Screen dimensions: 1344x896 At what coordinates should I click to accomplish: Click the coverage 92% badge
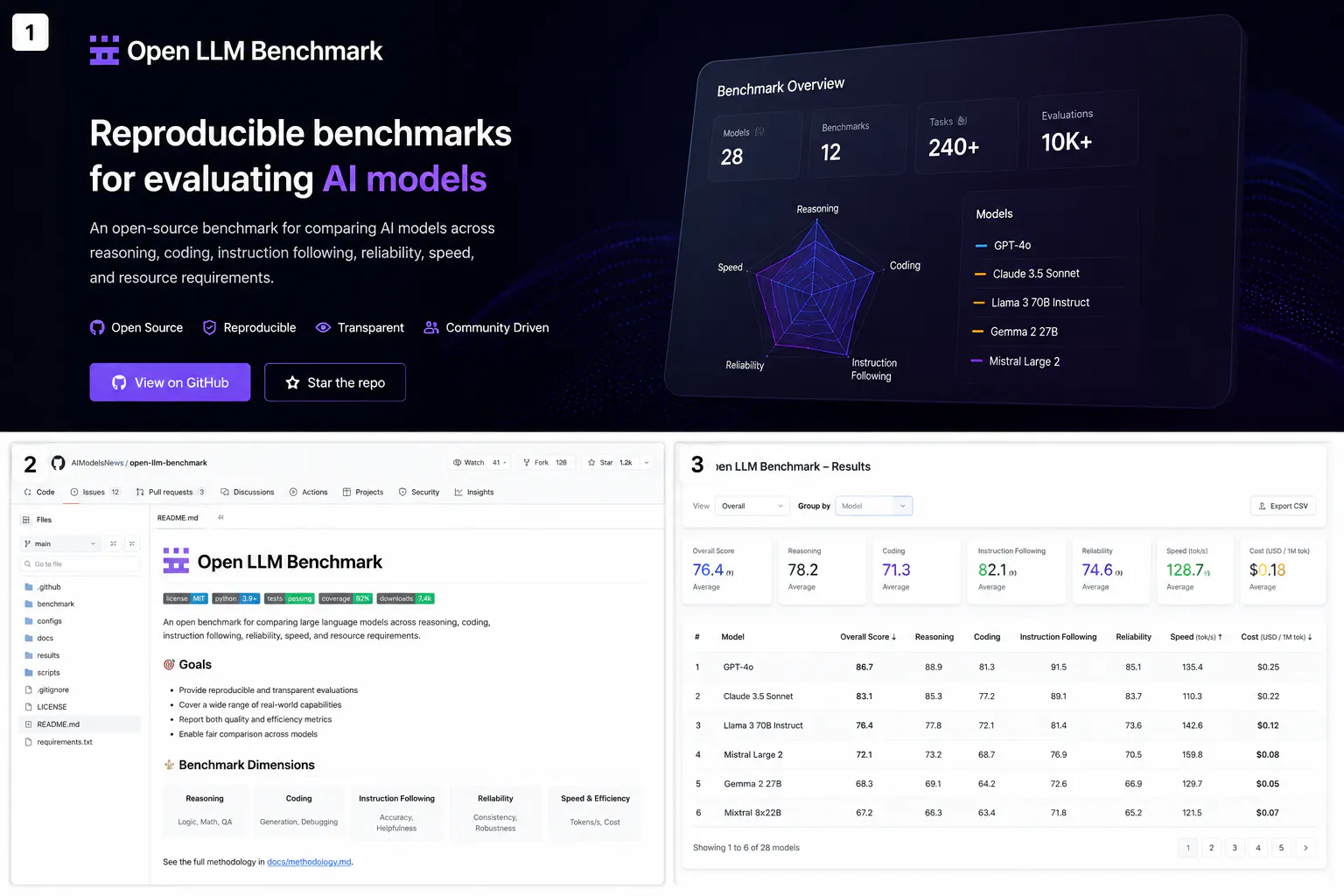pyautogui.click(x=346, y=598)
